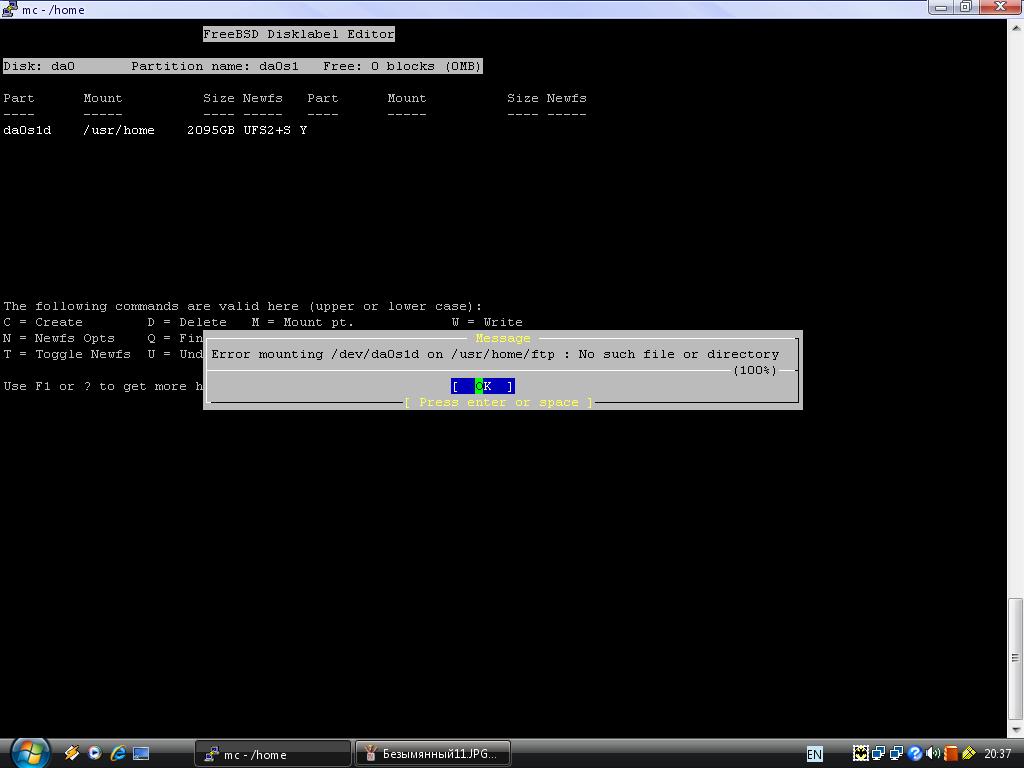This screenshot has width=1024, height=768.
Task: Click the Show Desktop quick launch icon
Action: [141, 753]
